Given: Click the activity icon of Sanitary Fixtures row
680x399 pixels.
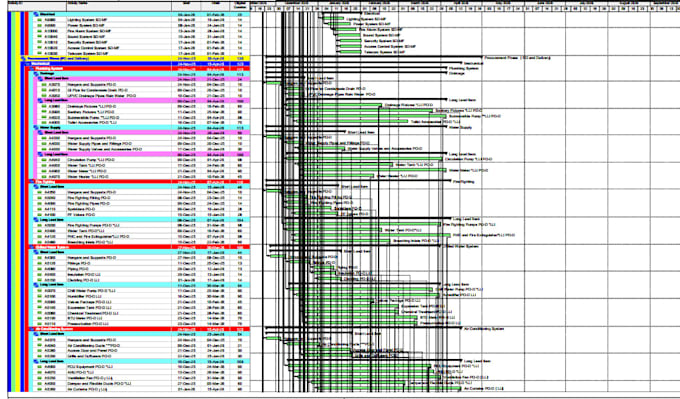Looking at the screenshot, I should point(44,112).
